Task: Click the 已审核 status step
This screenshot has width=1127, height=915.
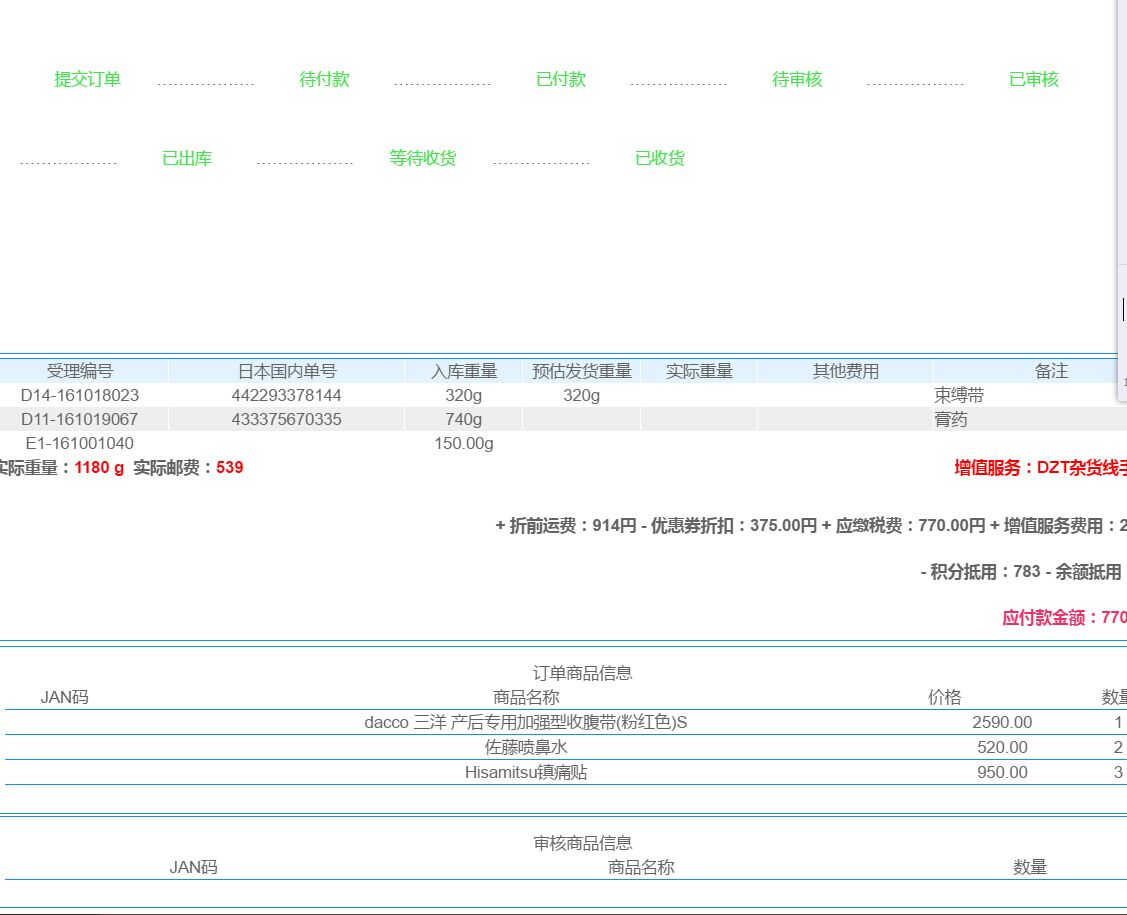Action: pyautogui.click(x=1034, y=79)
